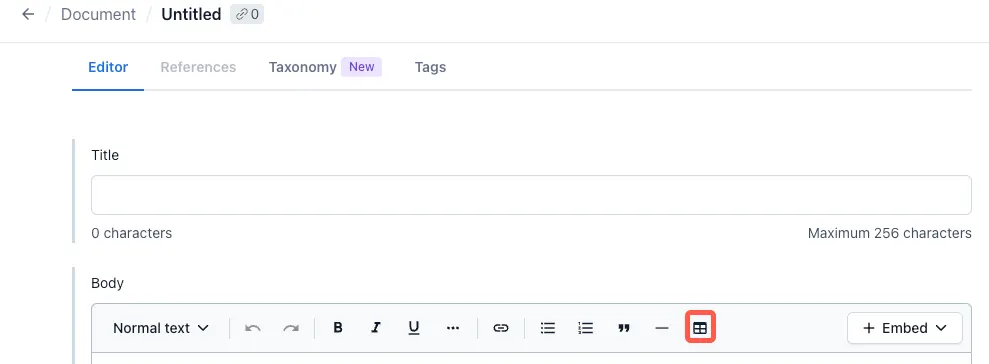Insert a hyperlink

501,328
